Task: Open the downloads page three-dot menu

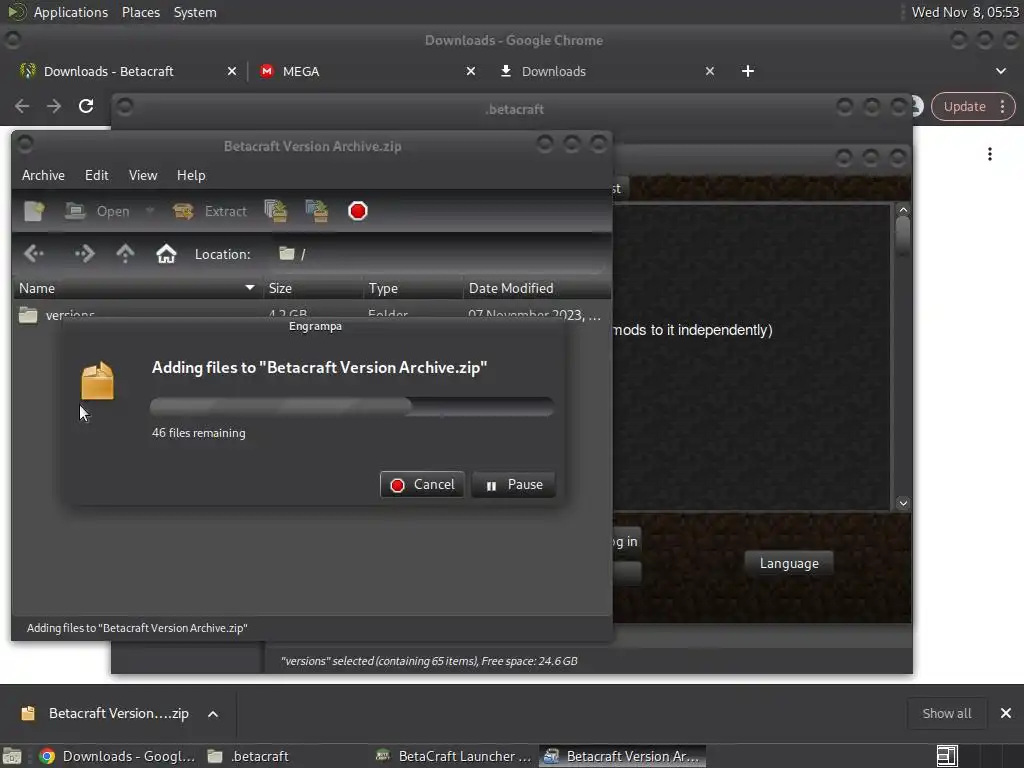Action: [x=990, y=154]
